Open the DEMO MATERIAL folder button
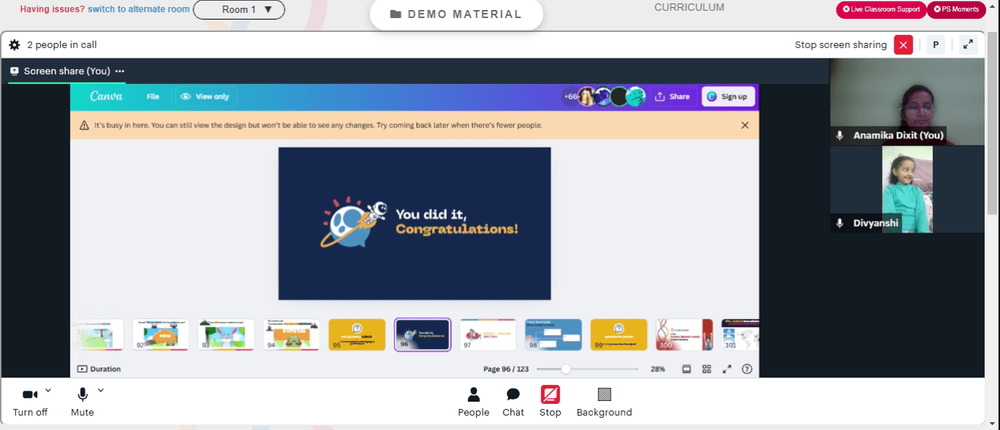 [456, 14]
